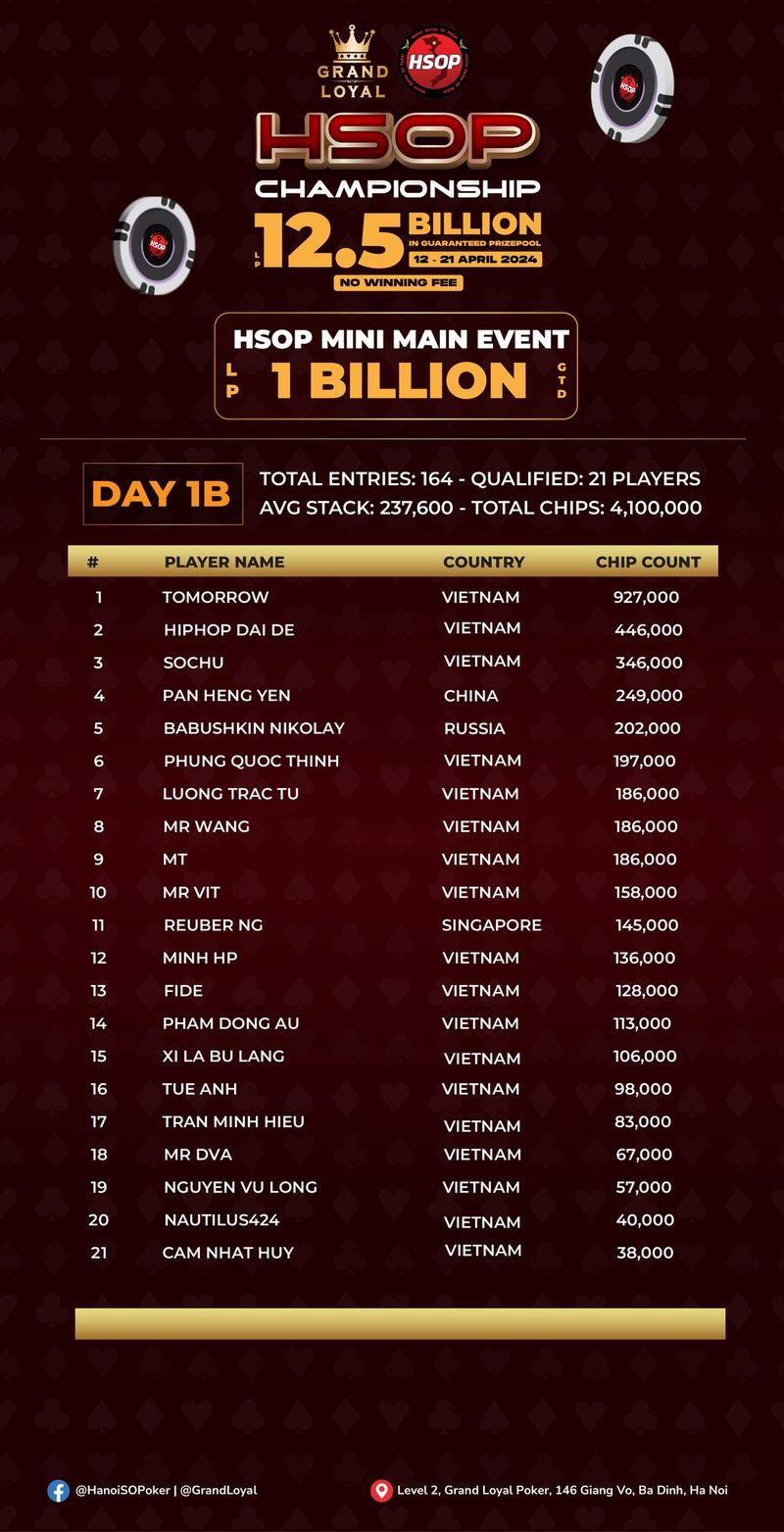Click the Grand Loyal crown logo
Screen dimensions: 784x1532
[353, 62]
